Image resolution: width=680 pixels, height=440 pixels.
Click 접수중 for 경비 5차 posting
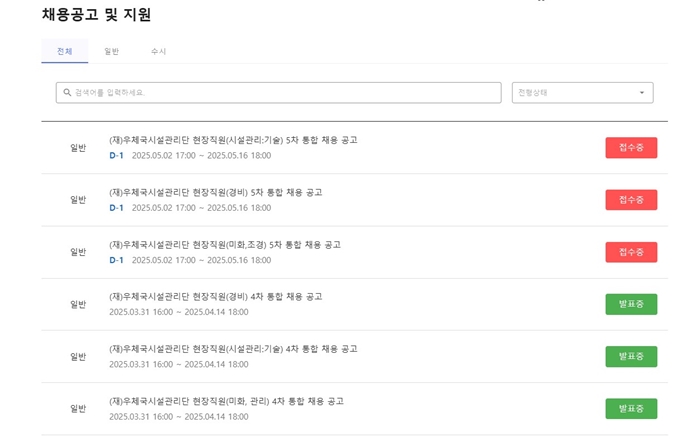tap(631, 200)
